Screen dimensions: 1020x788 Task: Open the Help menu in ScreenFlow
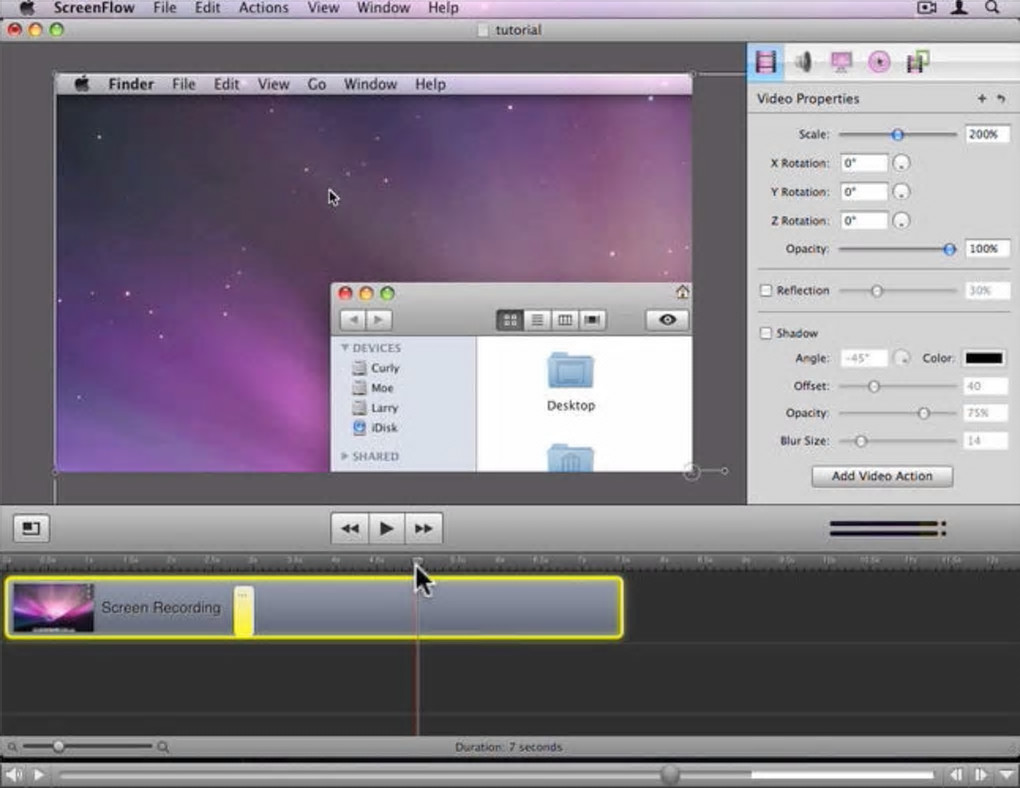(443, 8)
